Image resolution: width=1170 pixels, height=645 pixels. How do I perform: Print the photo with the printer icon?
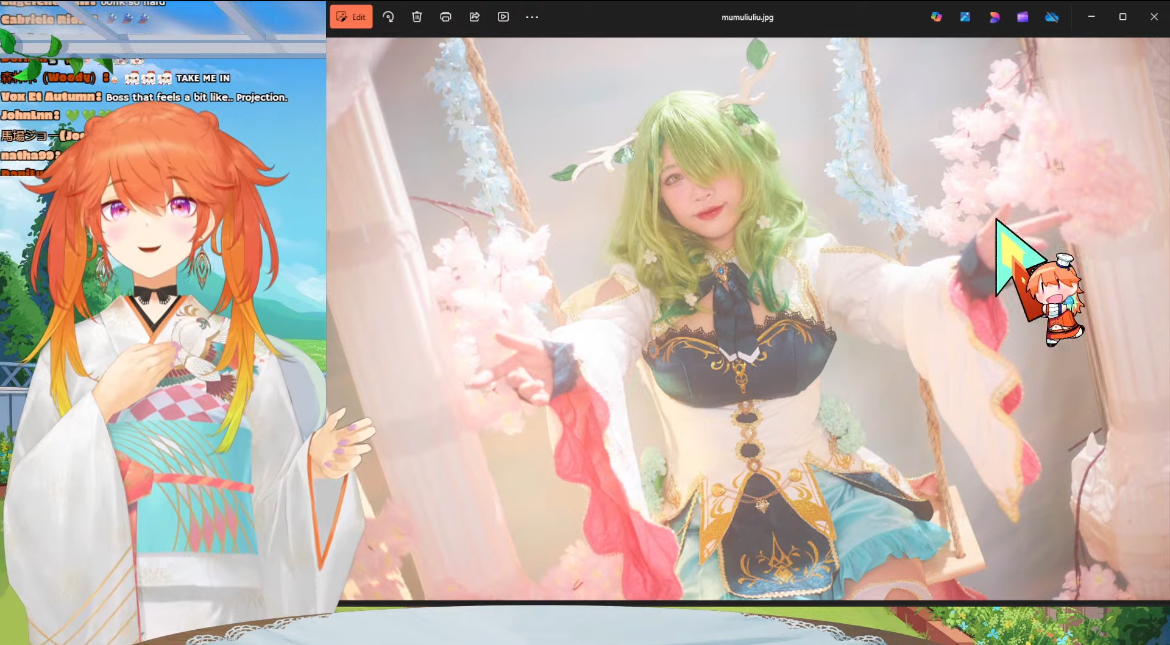point(445,16)
